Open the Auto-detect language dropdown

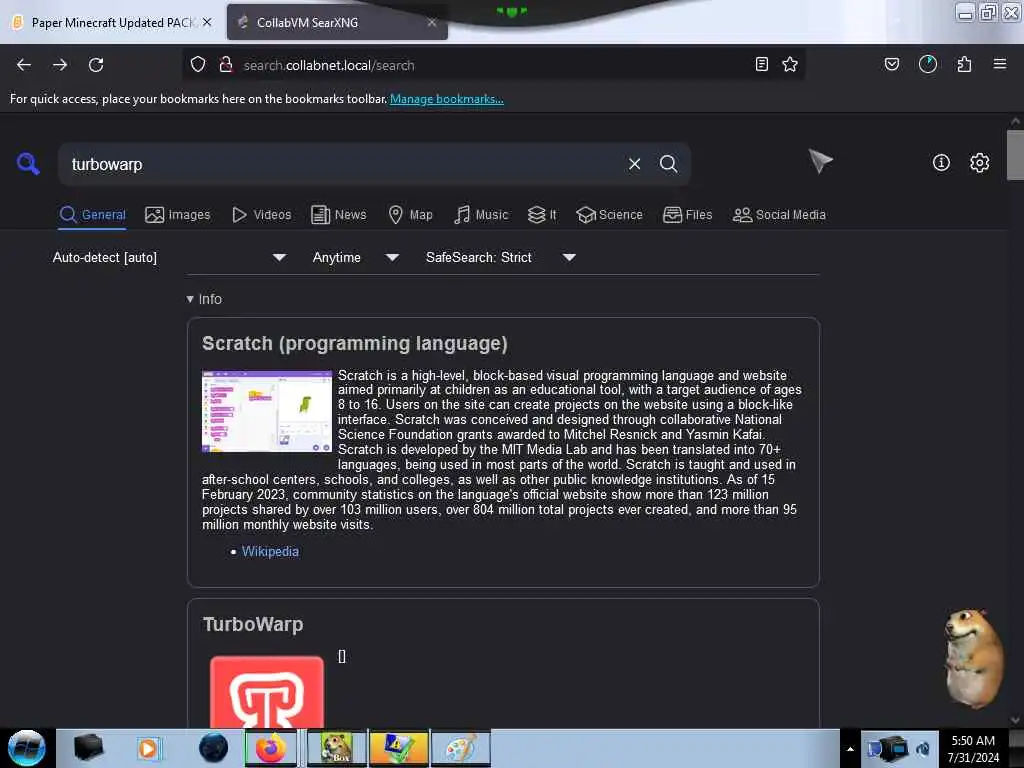pyautogui.click(x=169, y=257)
